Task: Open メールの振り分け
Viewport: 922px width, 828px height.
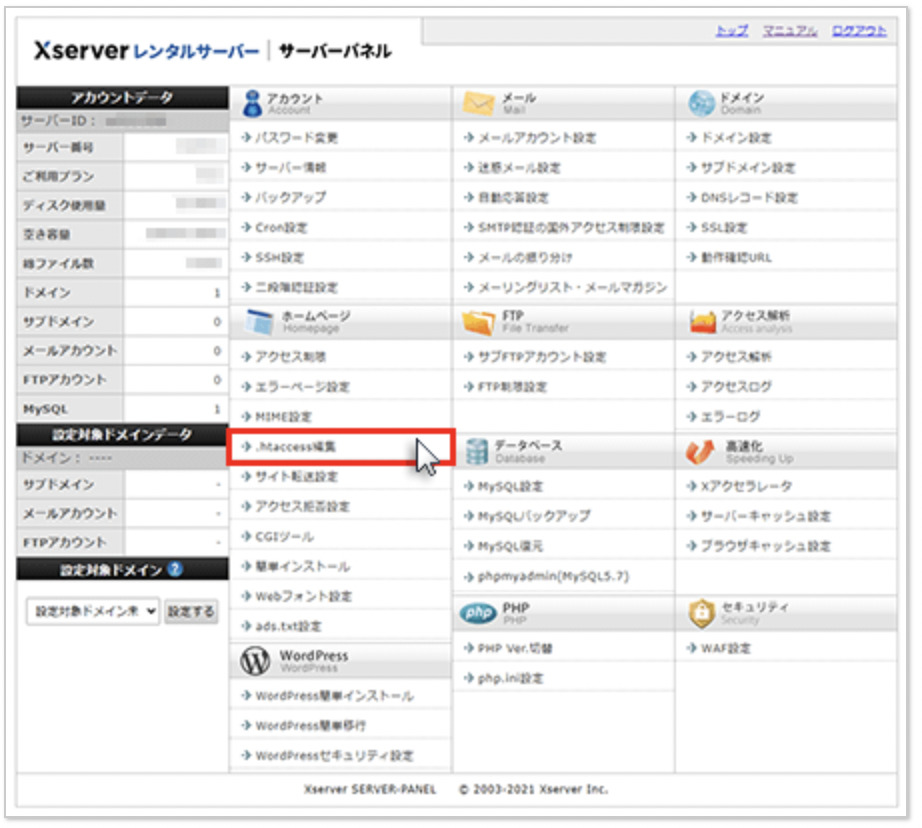Action: pos(525,258)
